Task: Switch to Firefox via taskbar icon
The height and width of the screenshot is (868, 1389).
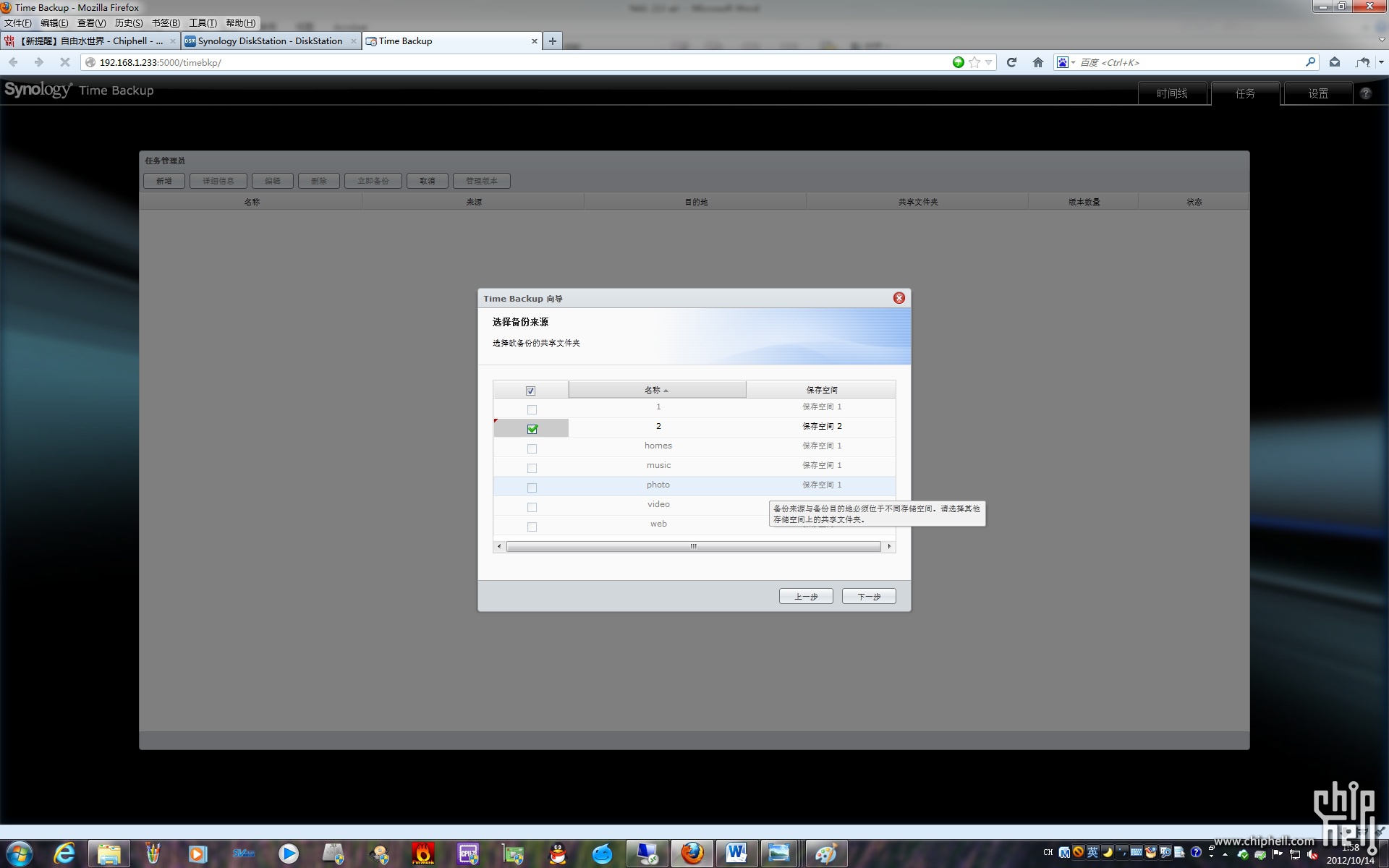Action: [x=692, y=854]
